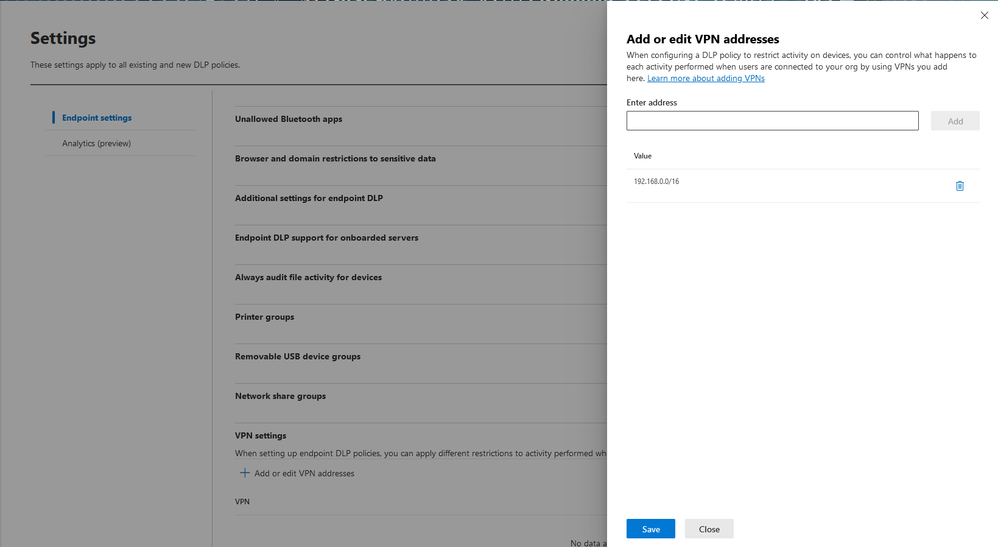Open Learn more about adding VPNs link

(705, 78)
